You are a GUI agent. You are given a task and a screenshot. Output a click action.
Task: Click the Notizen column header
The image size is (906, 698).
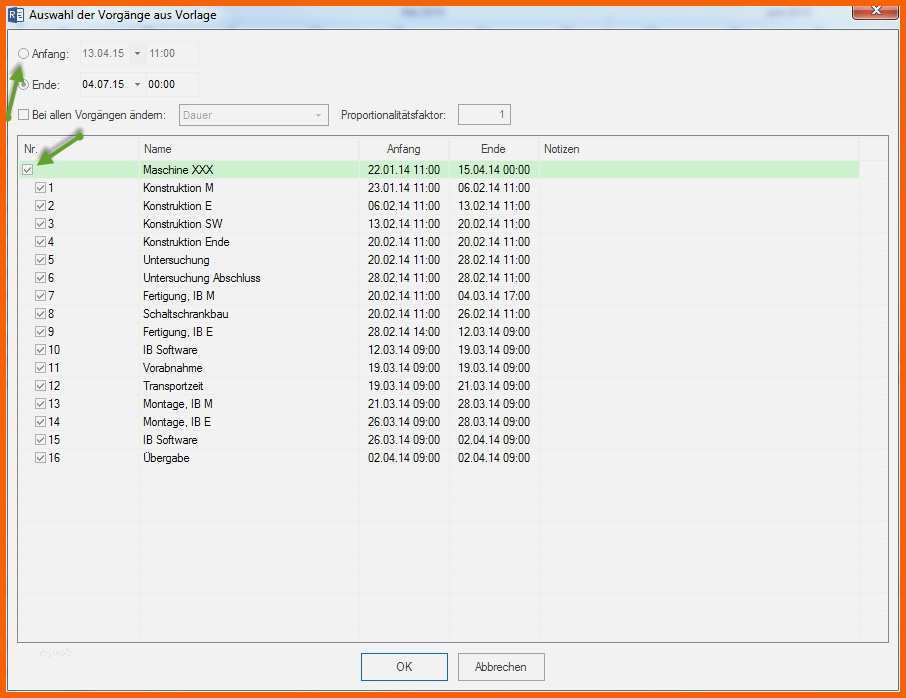pyautogui.click(x=698, y=149)
